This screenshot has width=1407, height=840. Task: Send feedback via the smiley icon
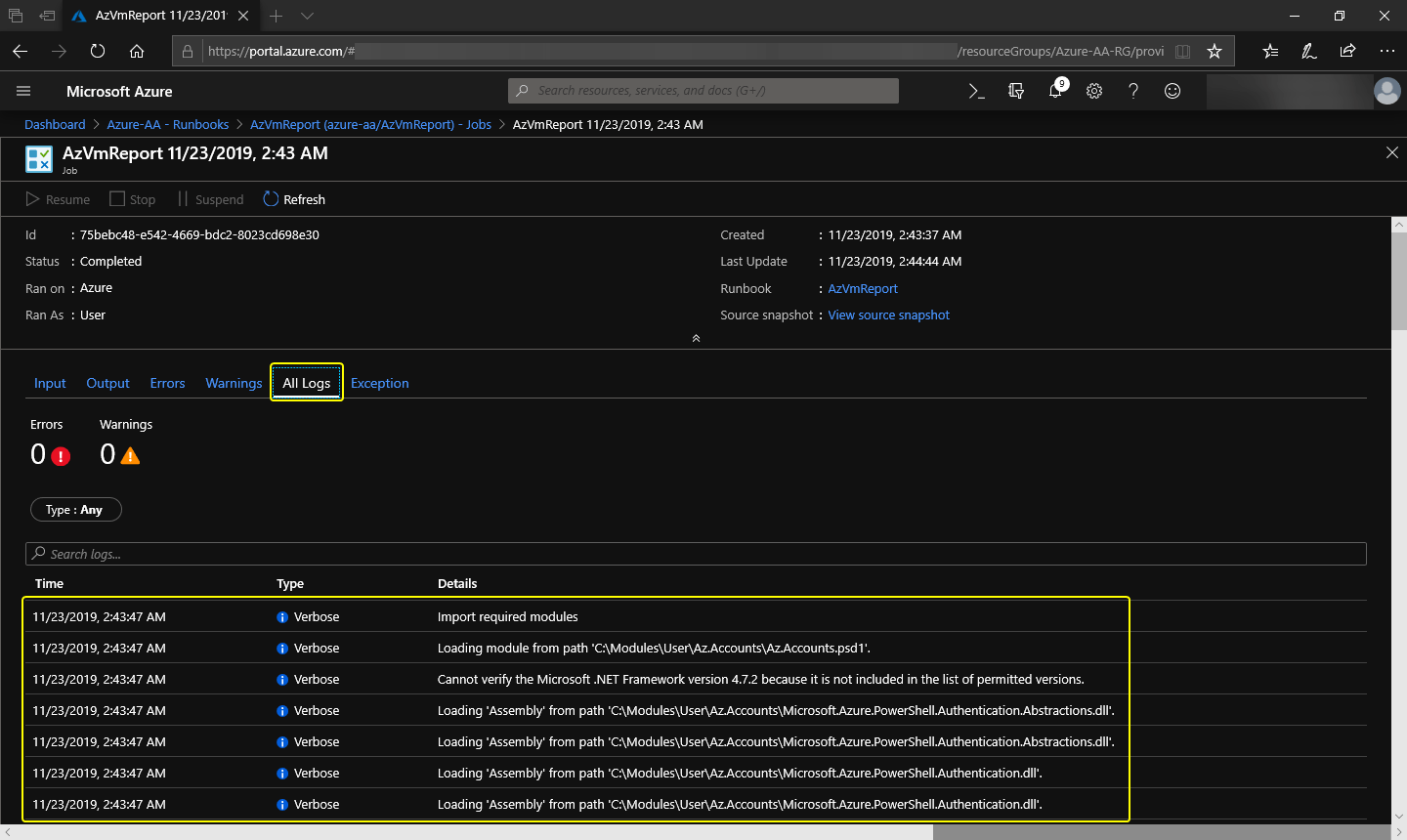coord(1172,91)
